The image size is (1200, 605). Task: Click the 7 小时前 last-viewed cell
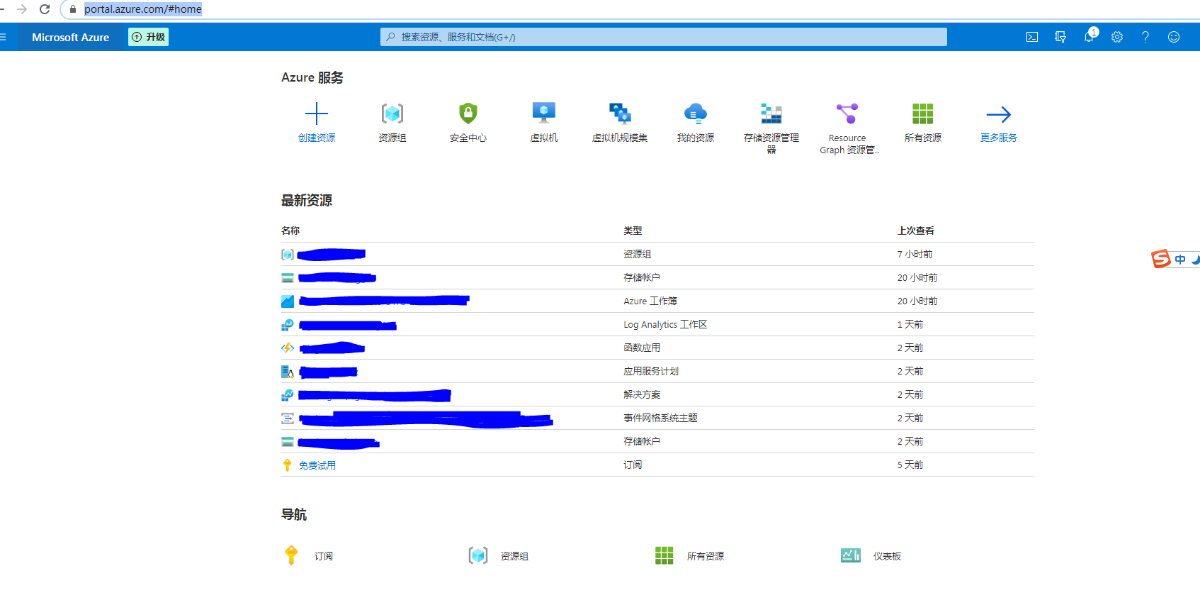tap(915, 254)
